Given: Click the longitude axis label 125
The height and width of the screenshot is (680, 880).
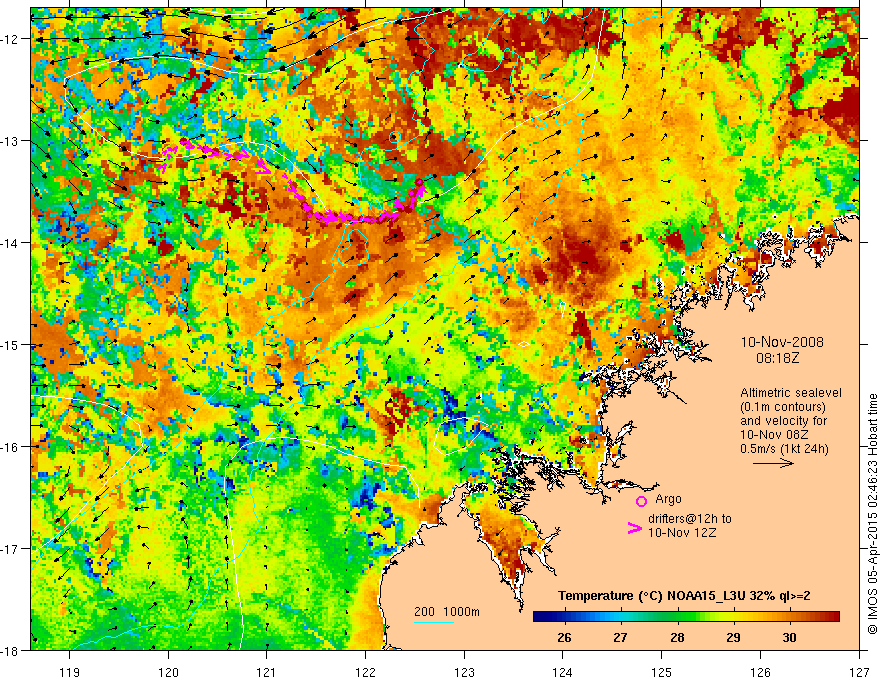Looking at the screenshot, I should tap(662, 672).
